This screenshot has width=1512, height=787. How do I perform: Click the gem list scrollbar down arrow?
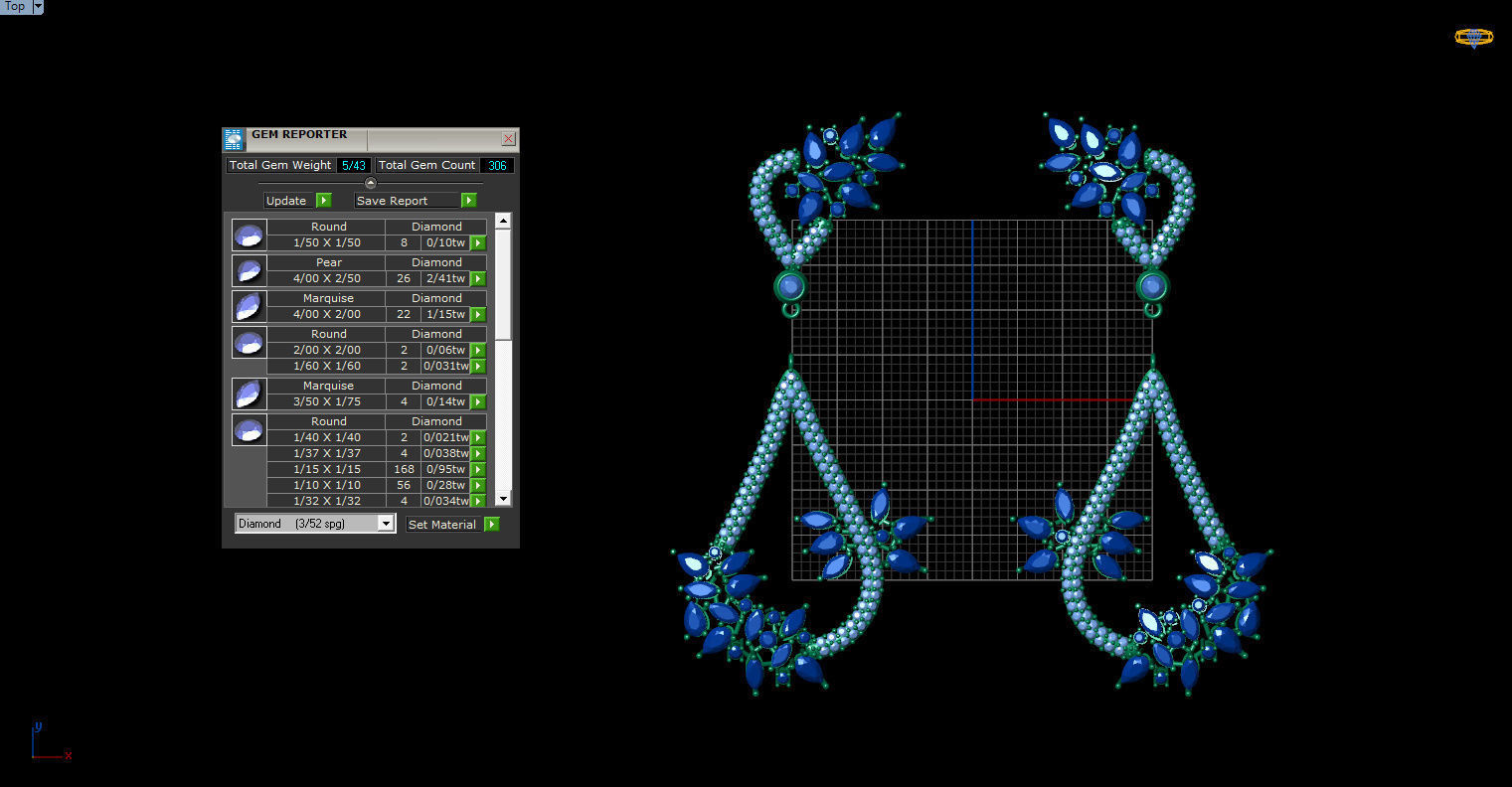click(503, 499)
